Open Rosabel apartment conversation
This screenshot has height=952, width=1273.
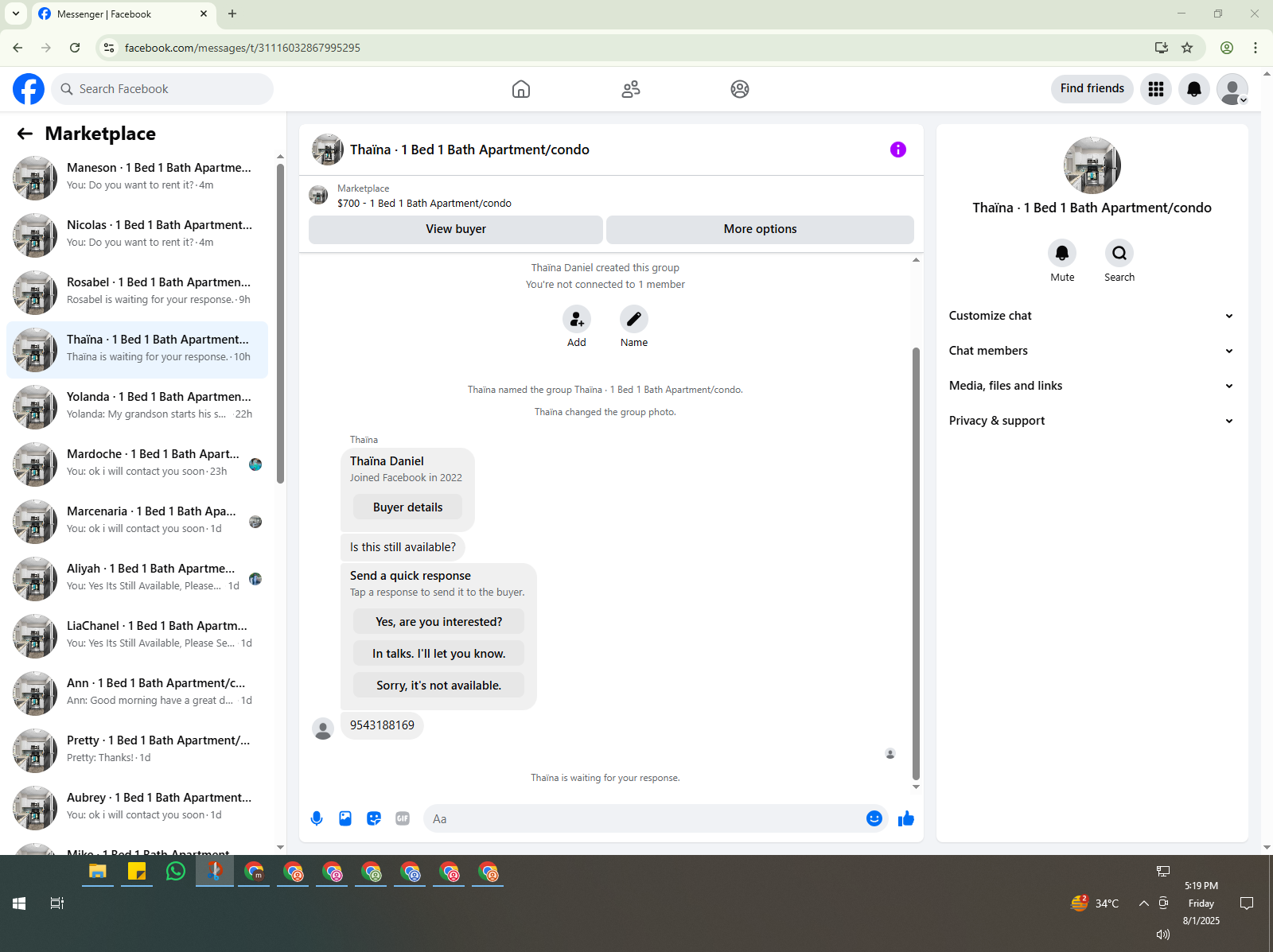tap(137, 293)
